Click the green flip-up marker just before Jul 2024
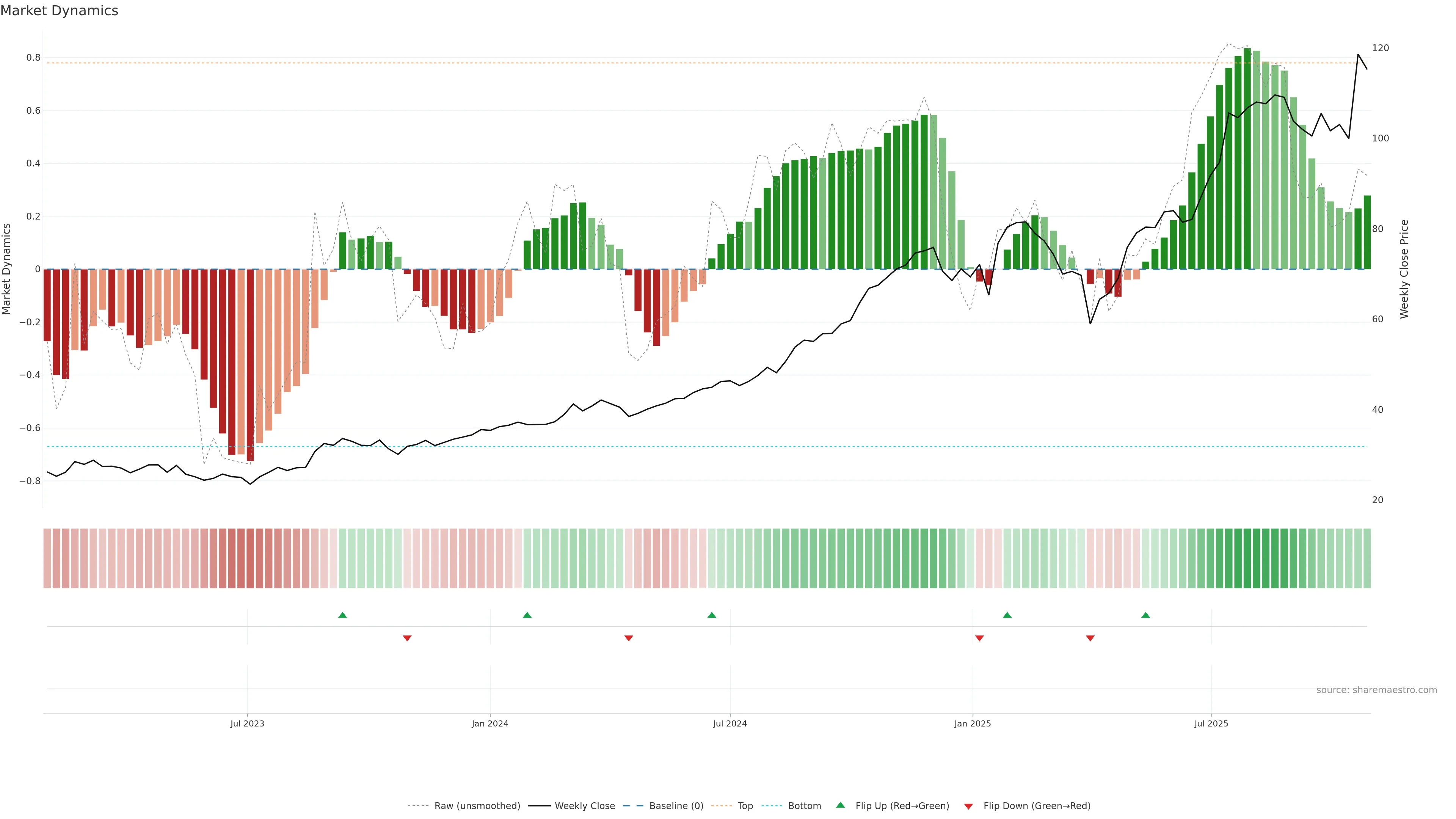 click(712, 615)
